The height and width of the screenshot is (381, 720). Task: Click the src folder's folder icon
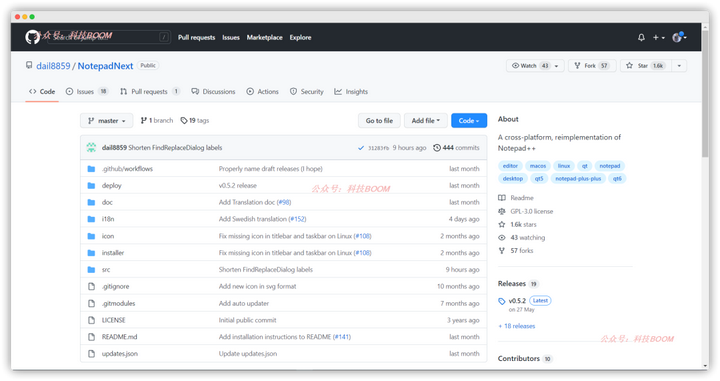[91, 270]
